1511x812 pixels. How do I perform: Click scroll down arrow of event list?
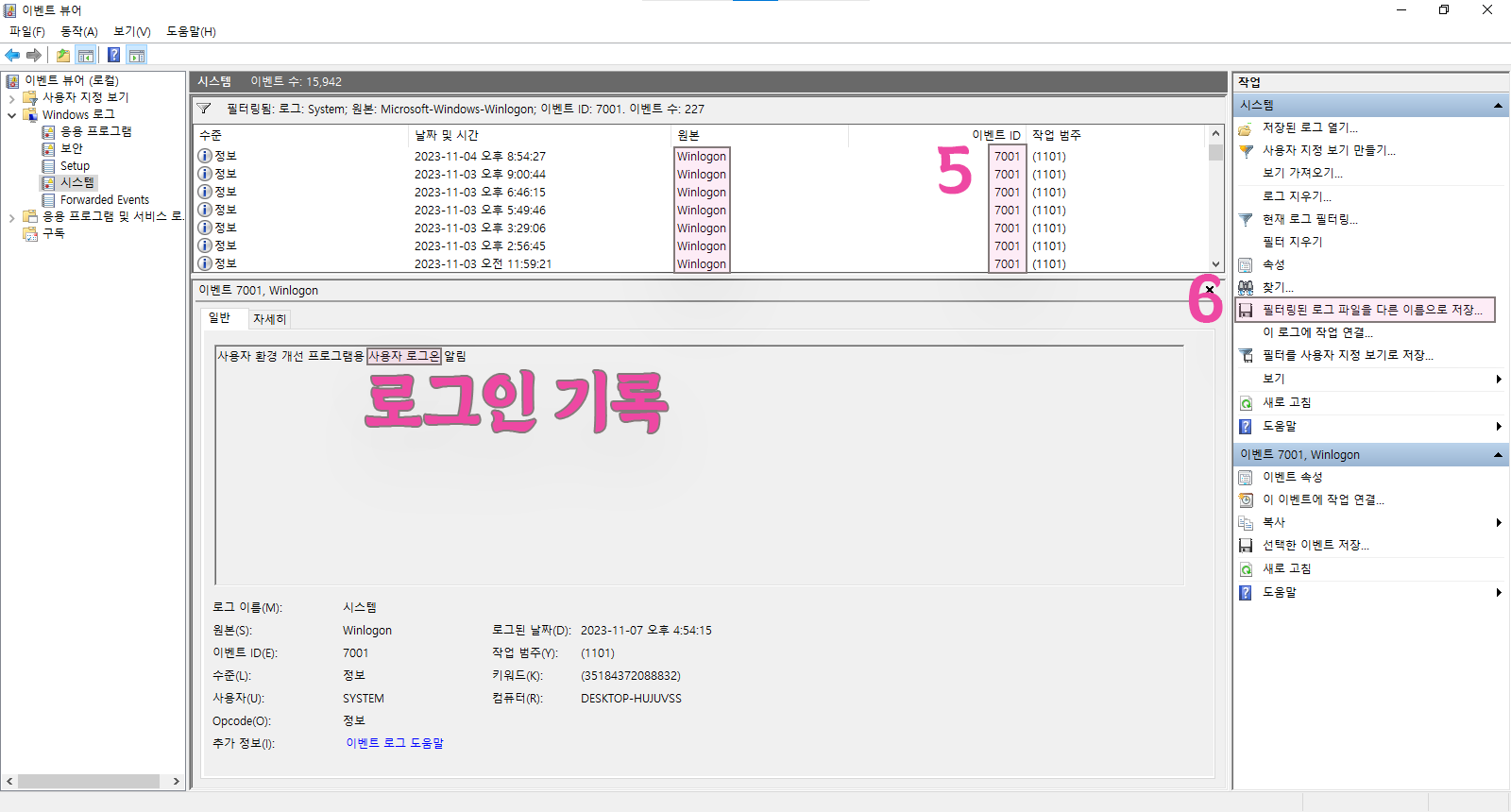click(1215, 264)
